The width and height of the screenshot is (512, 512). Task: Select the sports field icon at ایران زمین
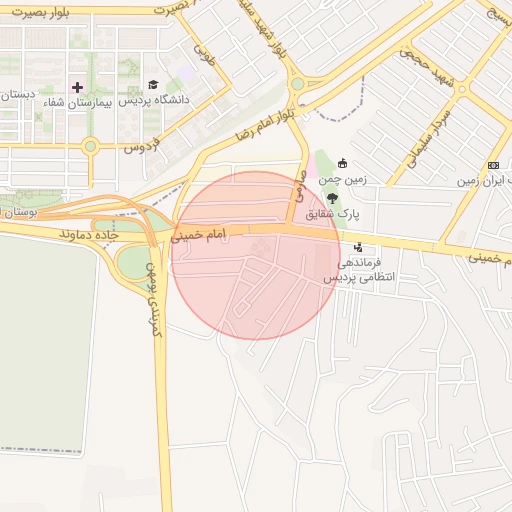[x=493, y=165]
